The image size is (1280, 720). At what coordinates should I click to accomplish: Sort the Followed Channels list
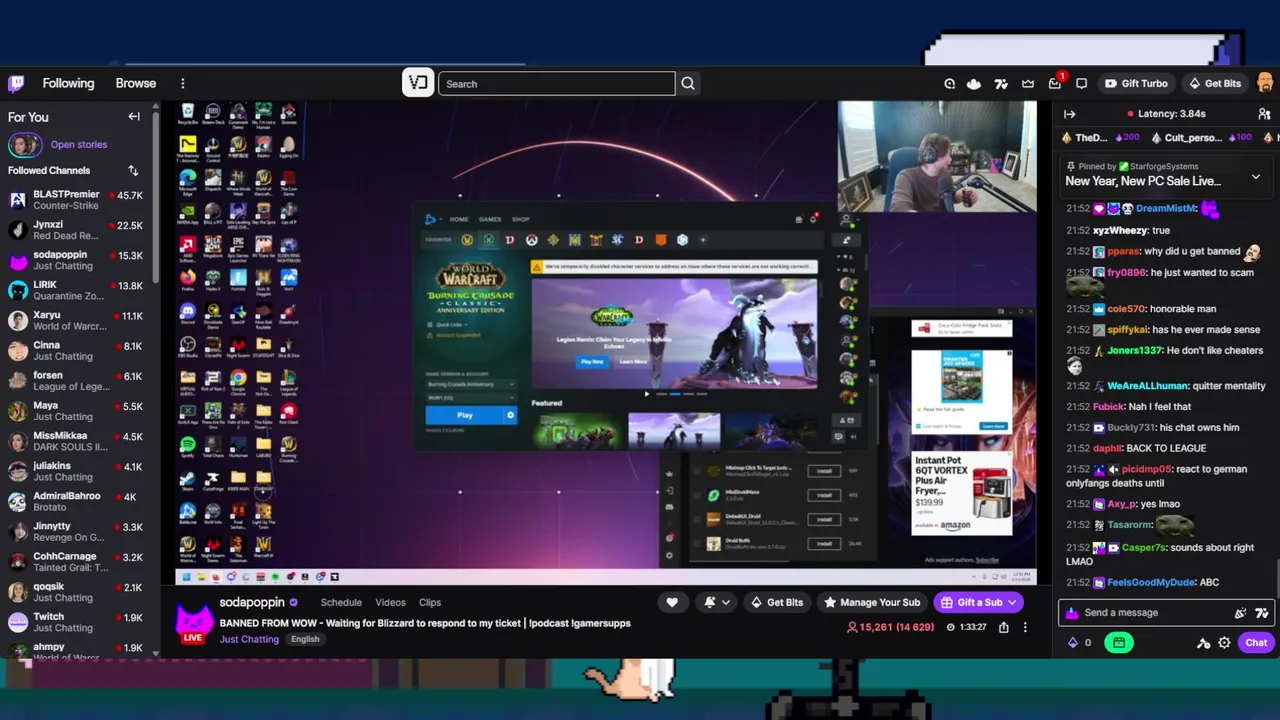click(x=133, y=171)
